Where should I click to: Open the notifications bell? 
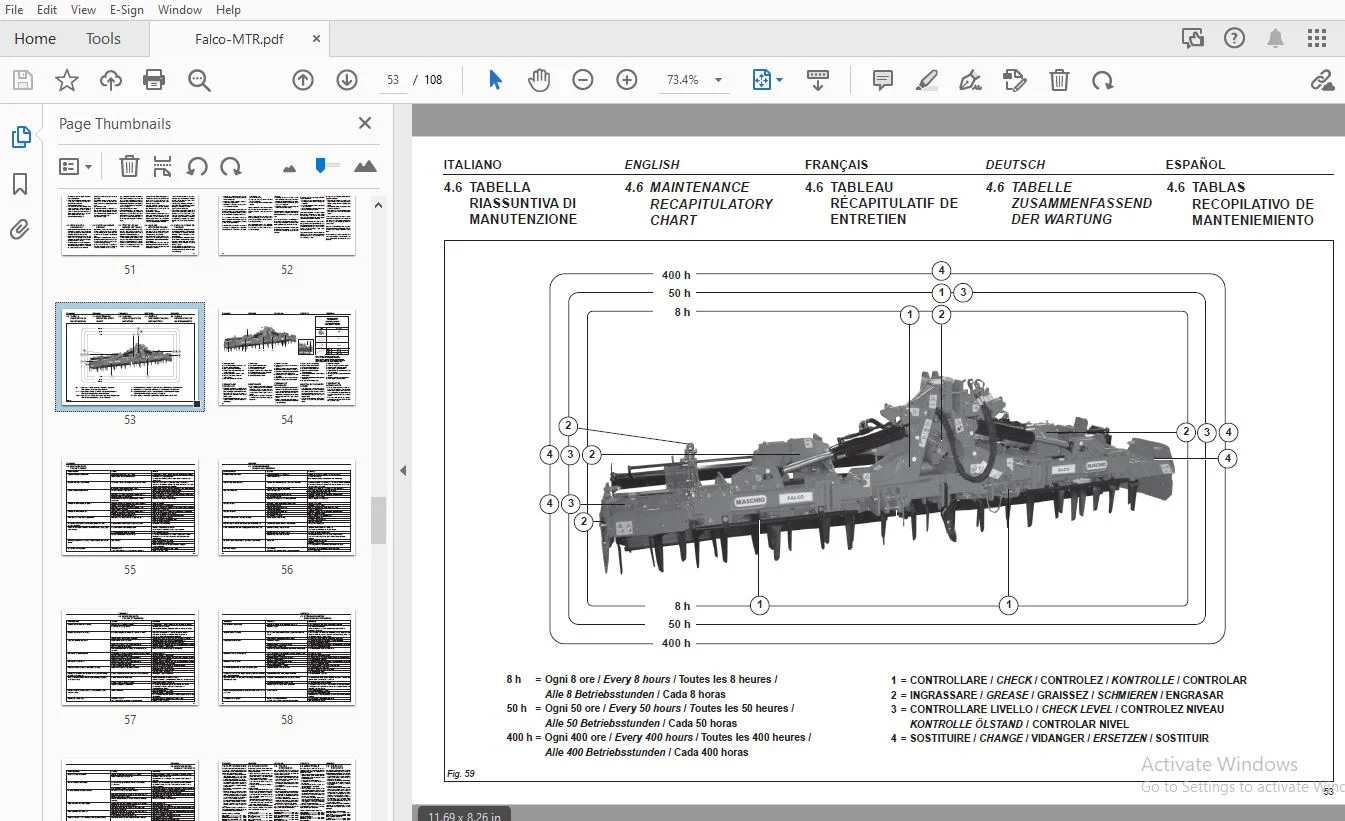coord(1275,39)
